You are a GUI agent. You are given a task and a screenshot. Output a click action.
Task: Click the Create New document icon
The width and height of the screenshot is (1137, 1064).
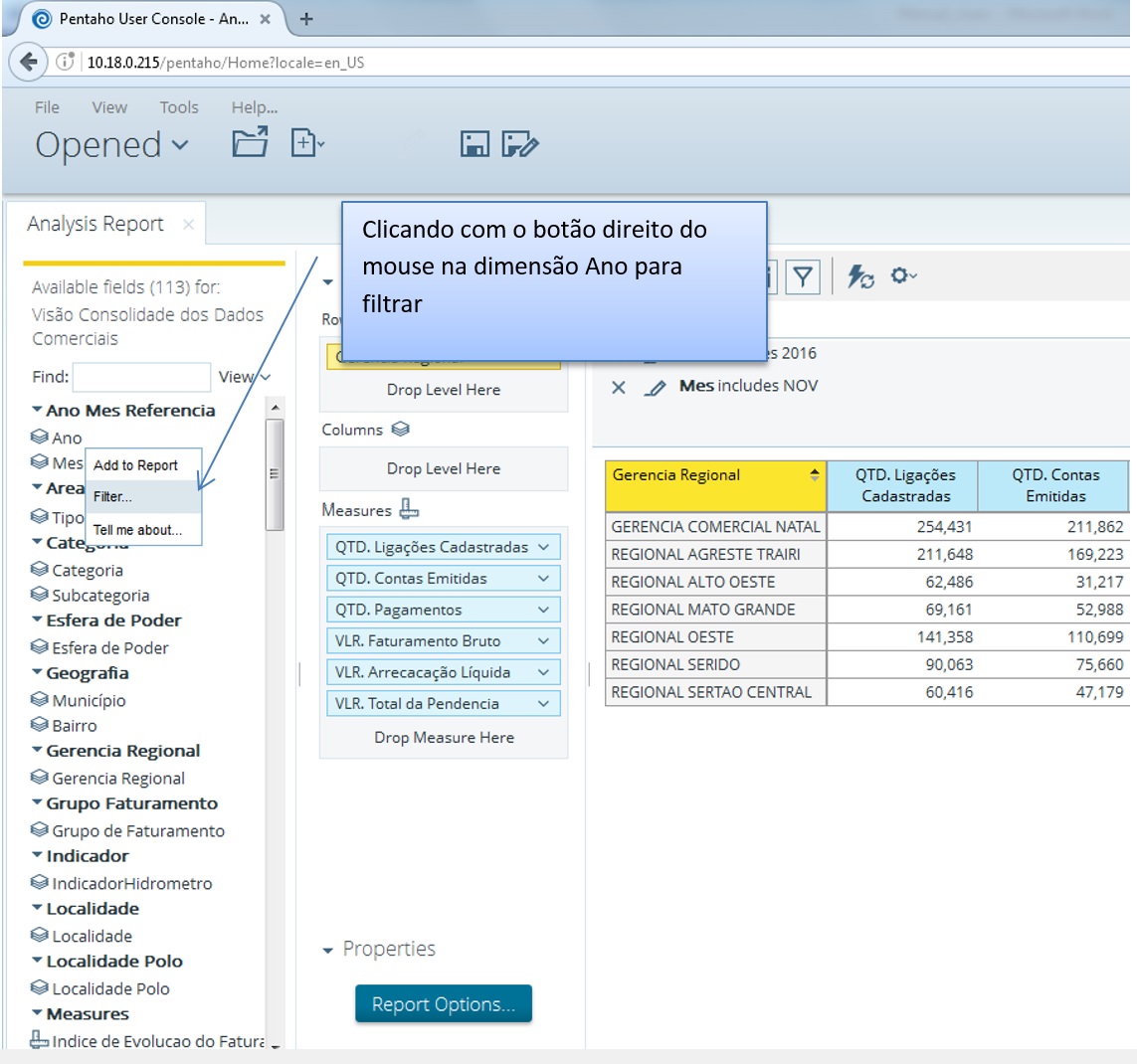(x=303, y=142)
